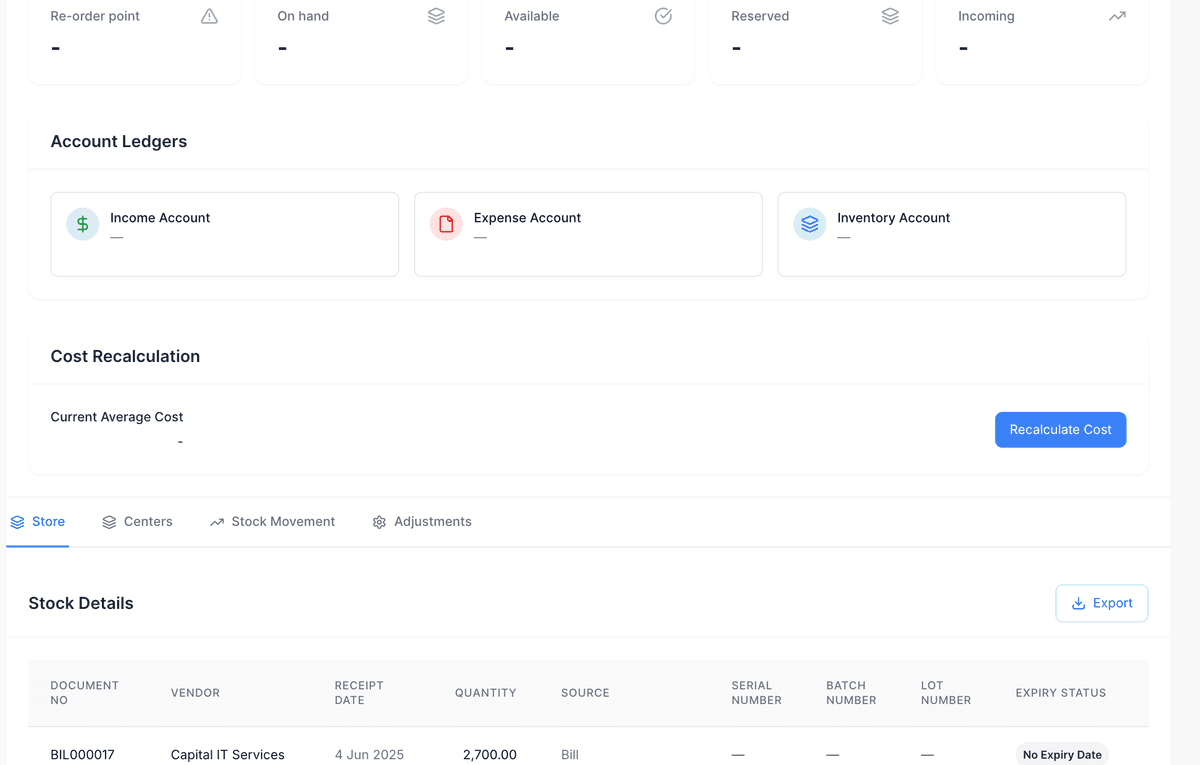The image size is (1200, 765).
Task: Click the On hand layers icon
Action: coord(436,16)
